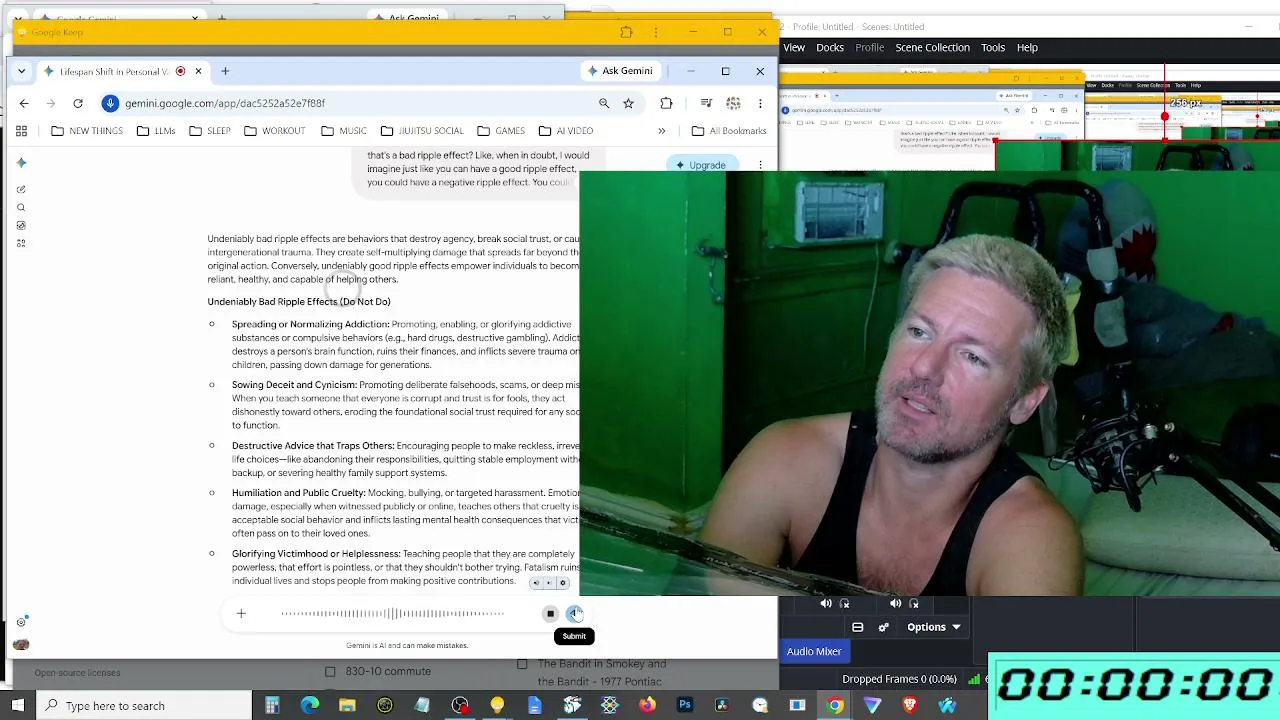Screen dimensions: 1280x720
Task: Open the MUSIC bookmark folder
Action: point(343,131)
